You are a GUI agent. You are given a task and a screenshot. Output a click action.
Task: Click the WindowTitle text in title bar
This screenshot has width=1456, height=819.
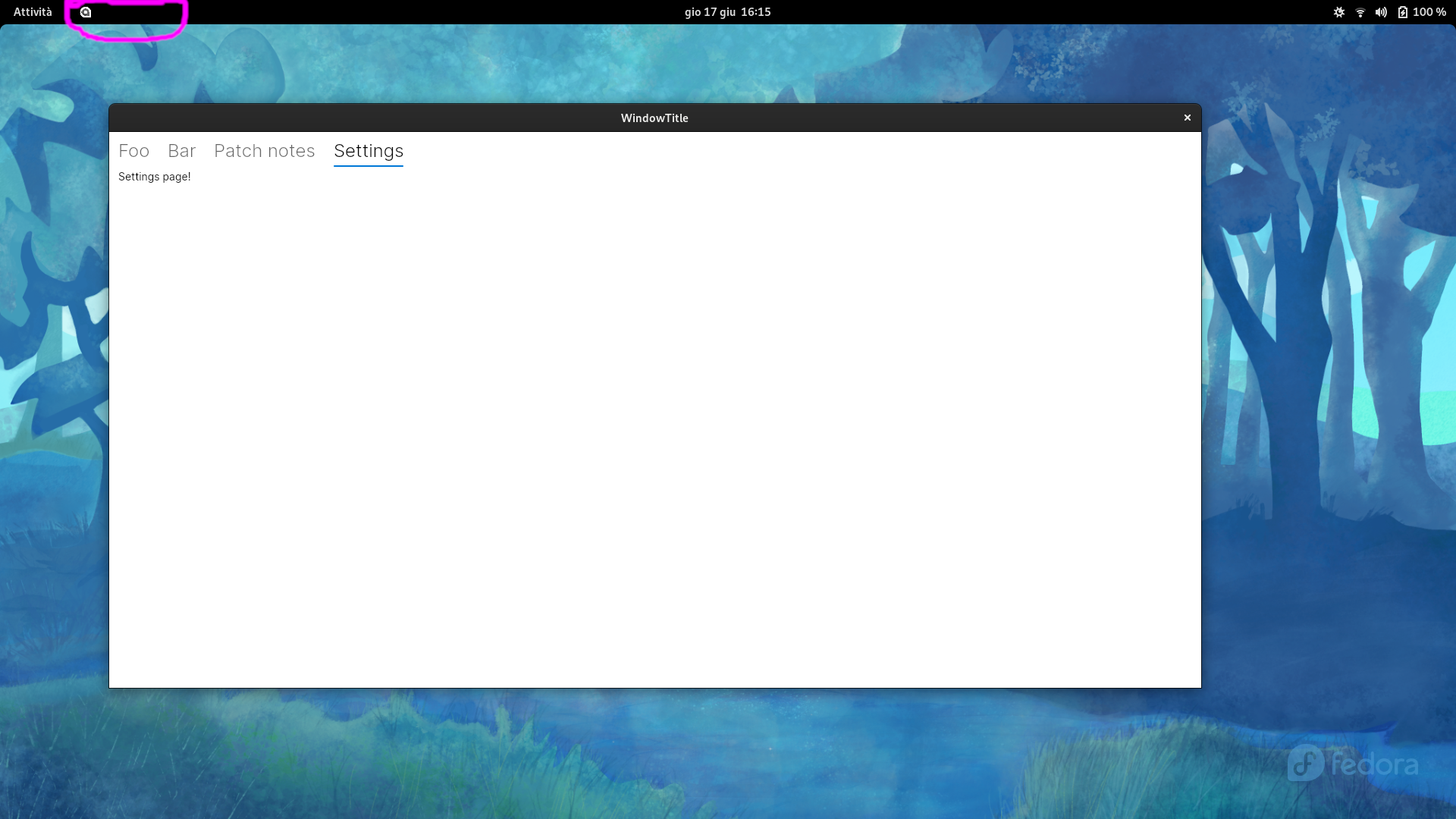tap(654, 118)
